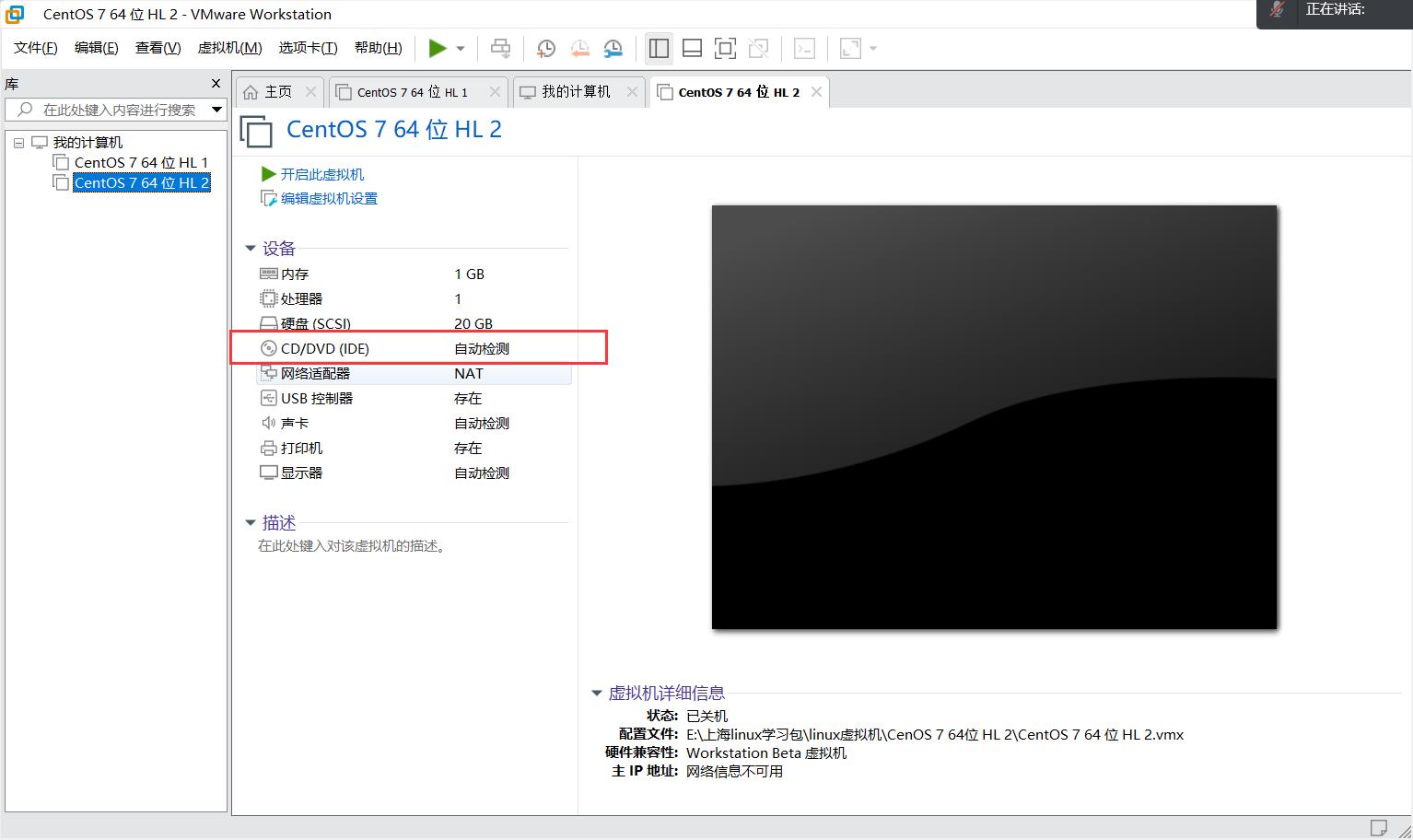Click 开启此虚拟机 link
This screenshot has height=840, width=1413.
tap(321, 175)
